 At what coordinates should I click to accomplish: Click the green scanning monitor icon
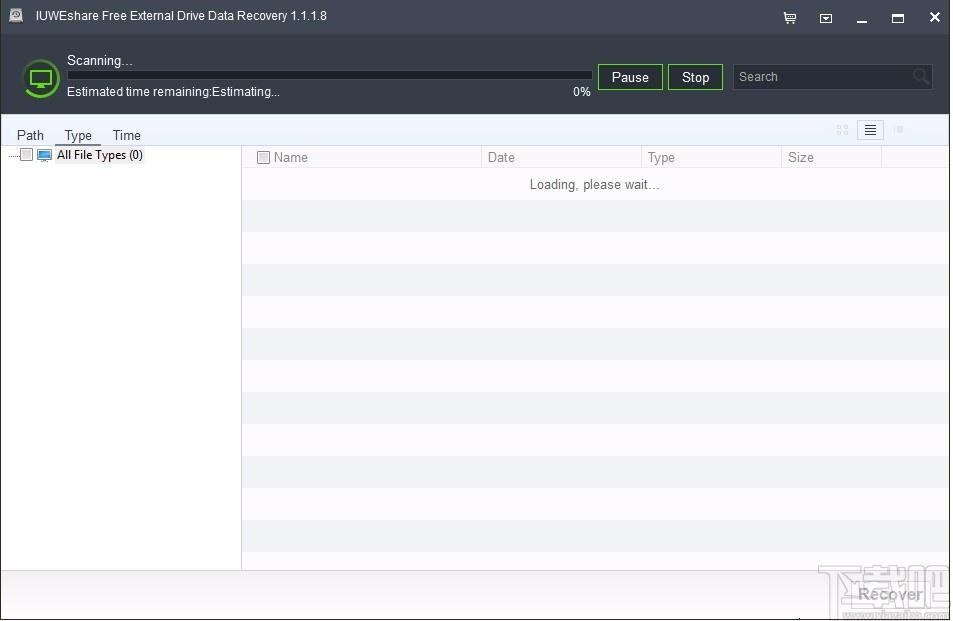pos(41,78)
